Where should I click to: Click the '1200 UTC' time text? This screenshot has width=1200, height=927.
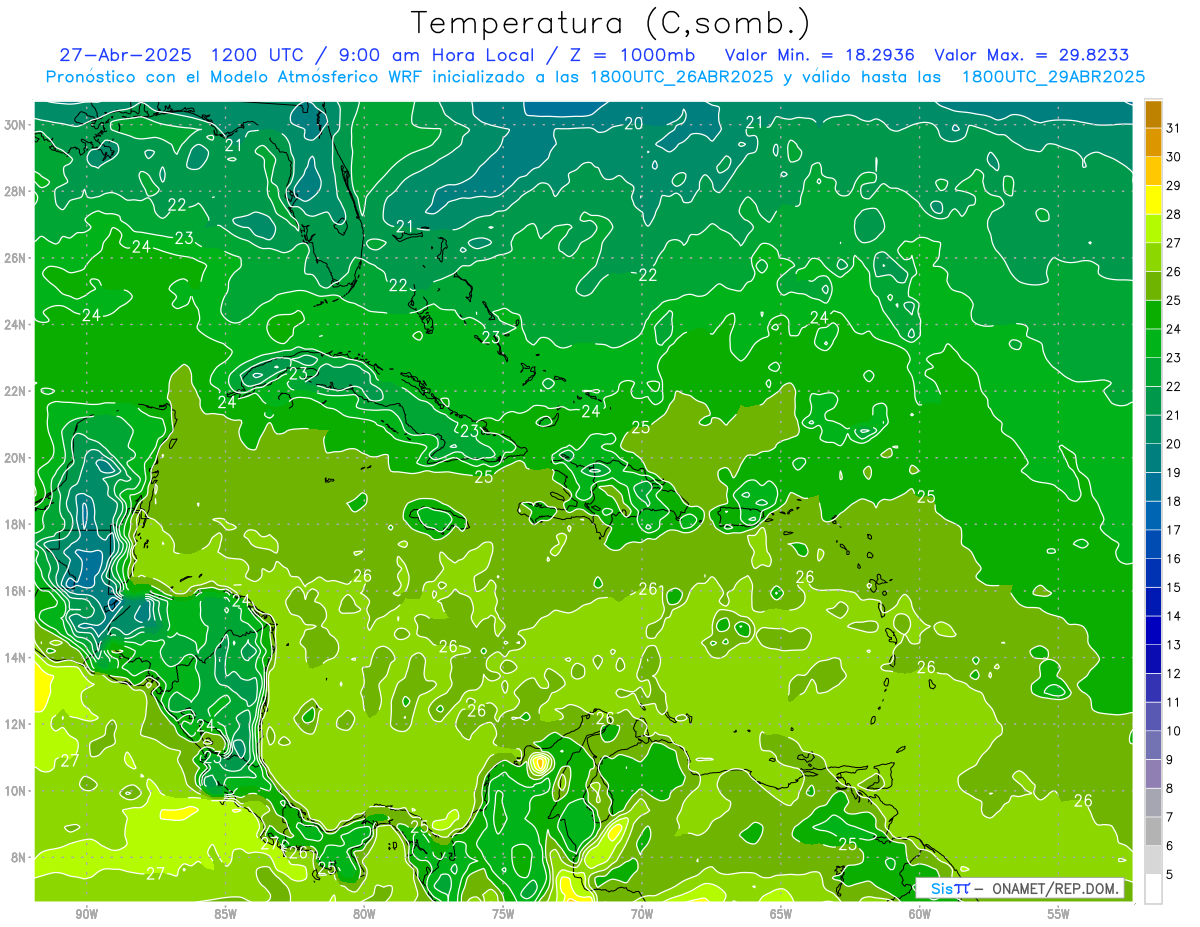point(260,55)
